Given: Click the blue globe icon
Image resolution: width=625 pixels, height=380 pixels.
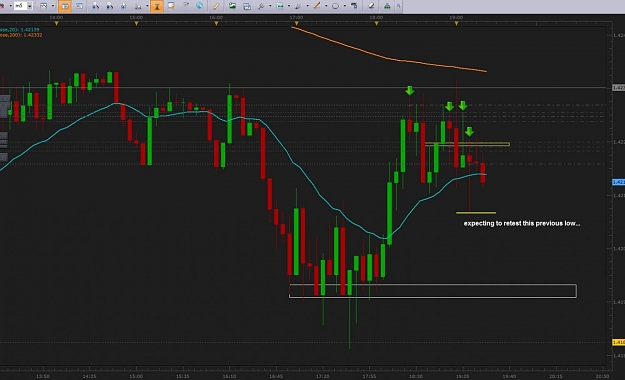Looking at the screenshot, I should (199, 6).
